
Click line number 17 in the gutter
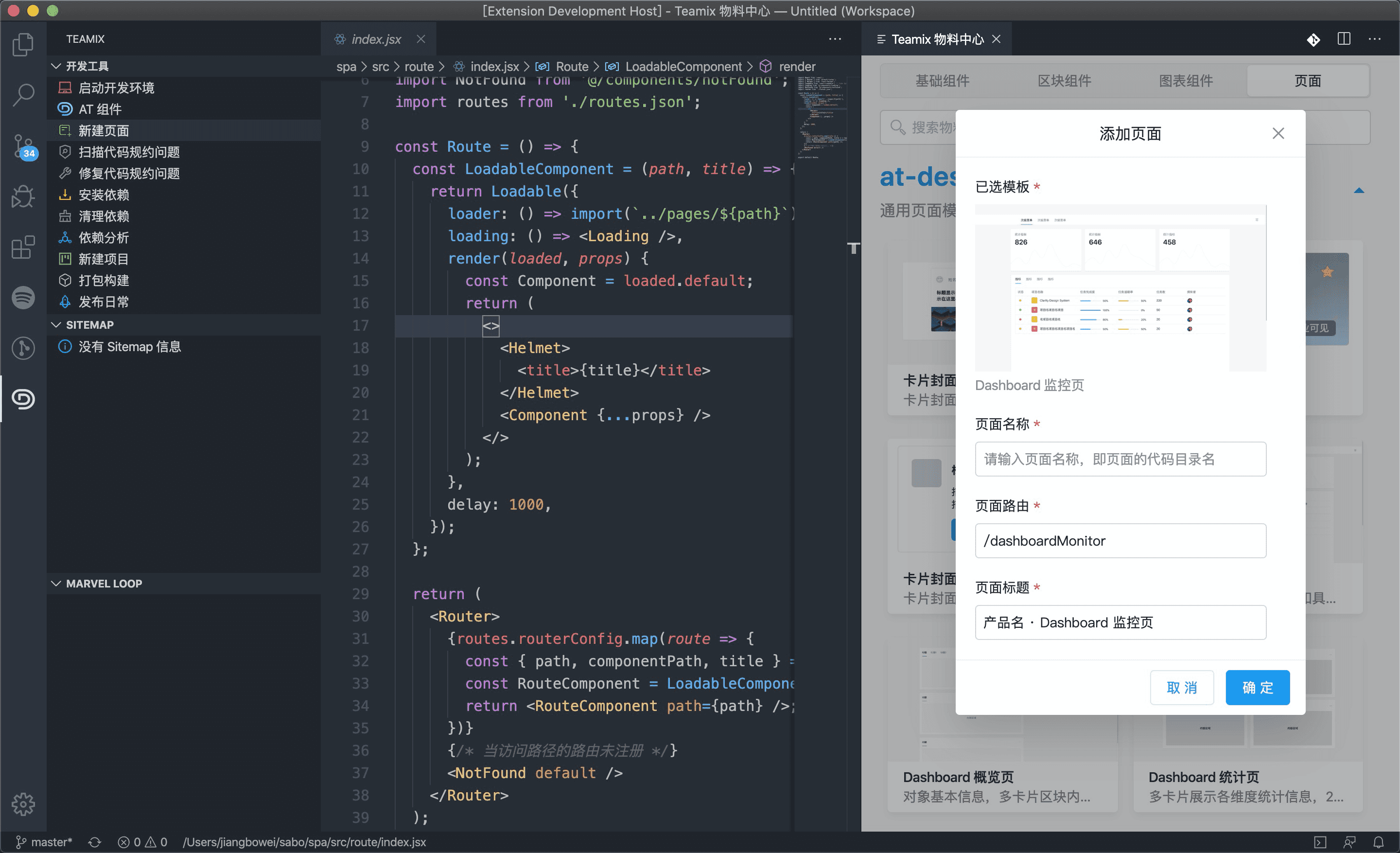(x=360, y=326)
